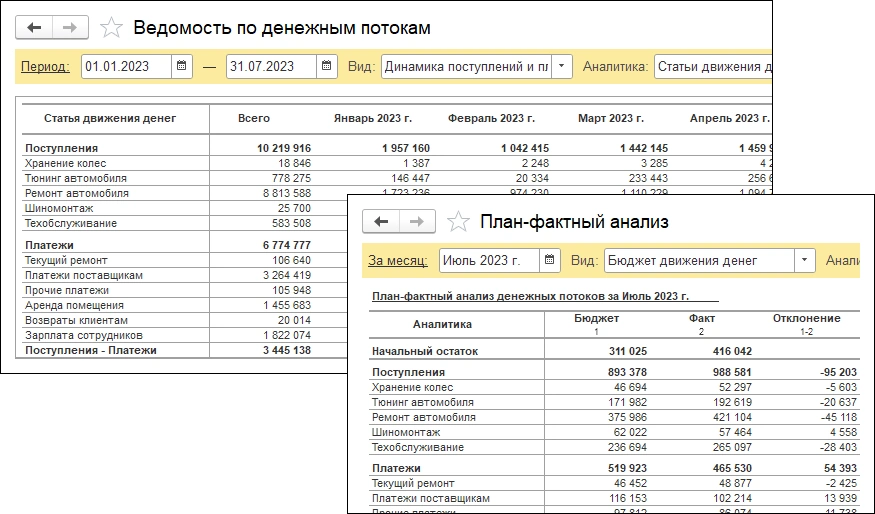Open Вид dropdown Бюджет движения денег
The height and width of the screenshot is (514, 875).
[x=804, y=261]
